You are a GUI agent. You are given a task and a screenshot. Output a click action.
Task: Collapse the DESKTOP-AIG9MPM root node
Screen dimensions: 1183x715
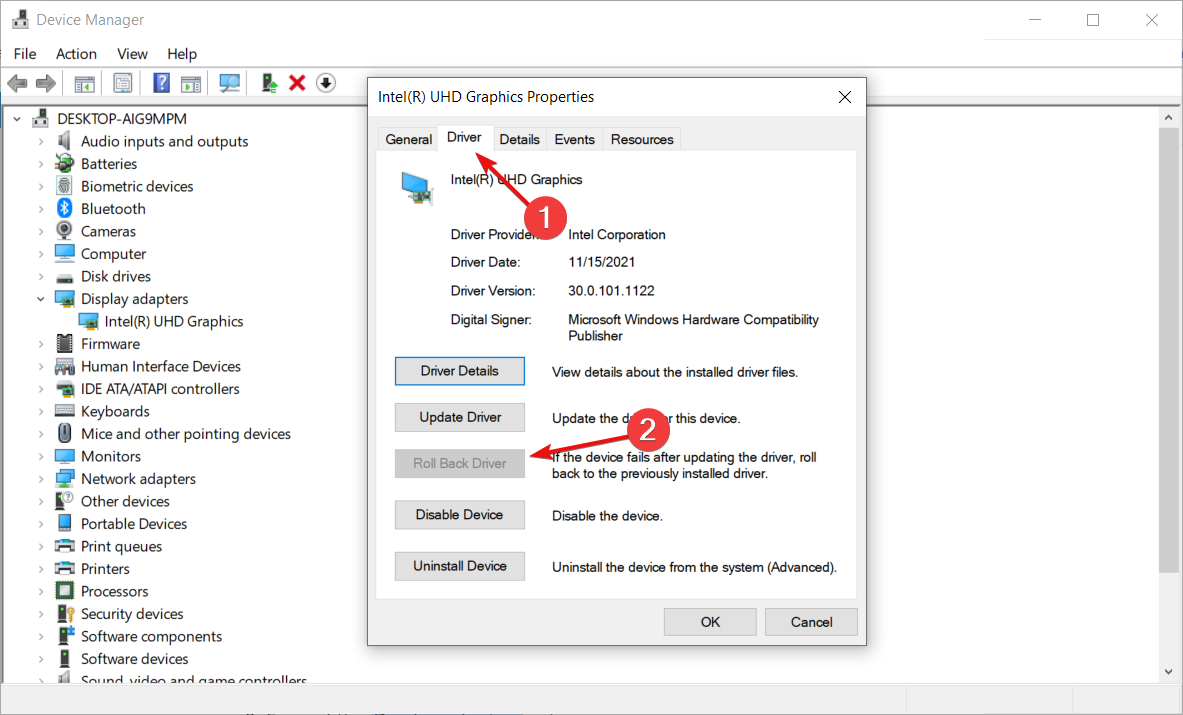(x=17, y=118)
